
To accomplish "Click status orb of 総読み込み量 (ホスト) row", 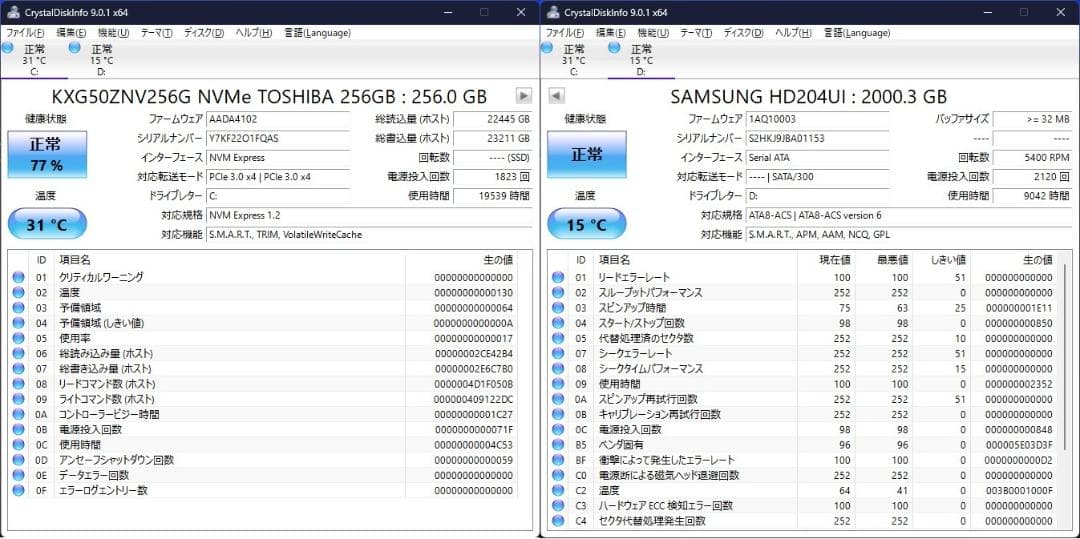I will coord(18,353).
